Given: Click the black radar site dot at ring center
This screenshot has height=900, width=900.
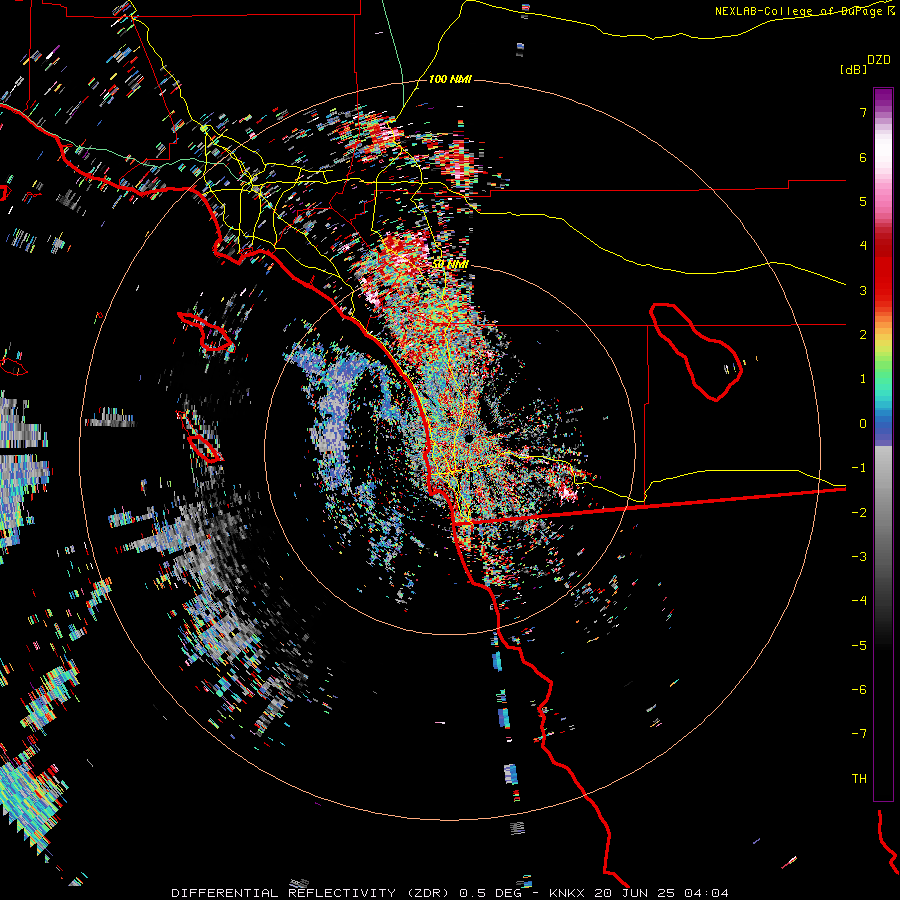Looking at the screenshot, I should [469, 439].
